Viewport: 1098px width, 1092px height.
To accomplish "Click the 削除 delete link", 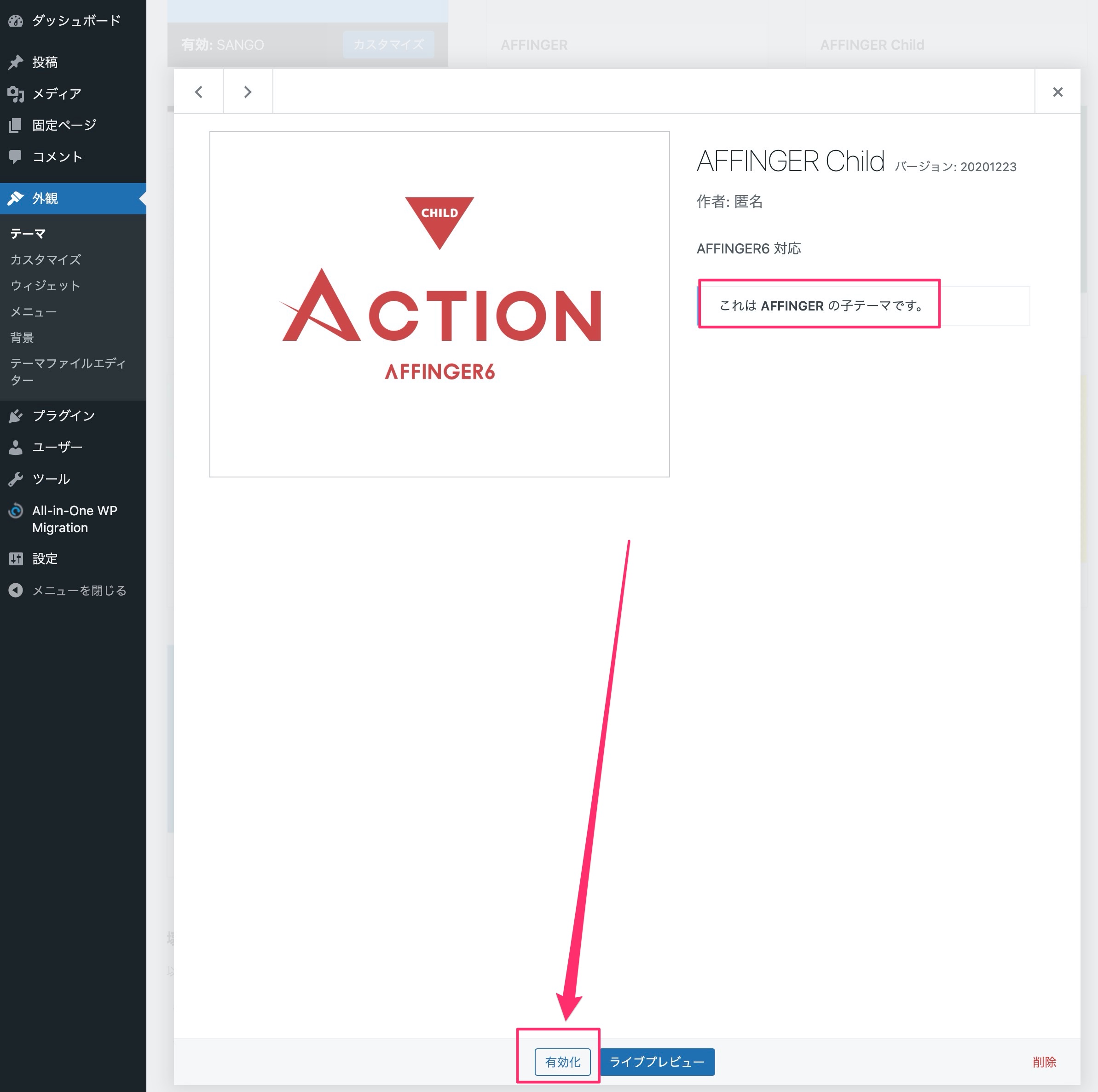I will point(1045,1062).
